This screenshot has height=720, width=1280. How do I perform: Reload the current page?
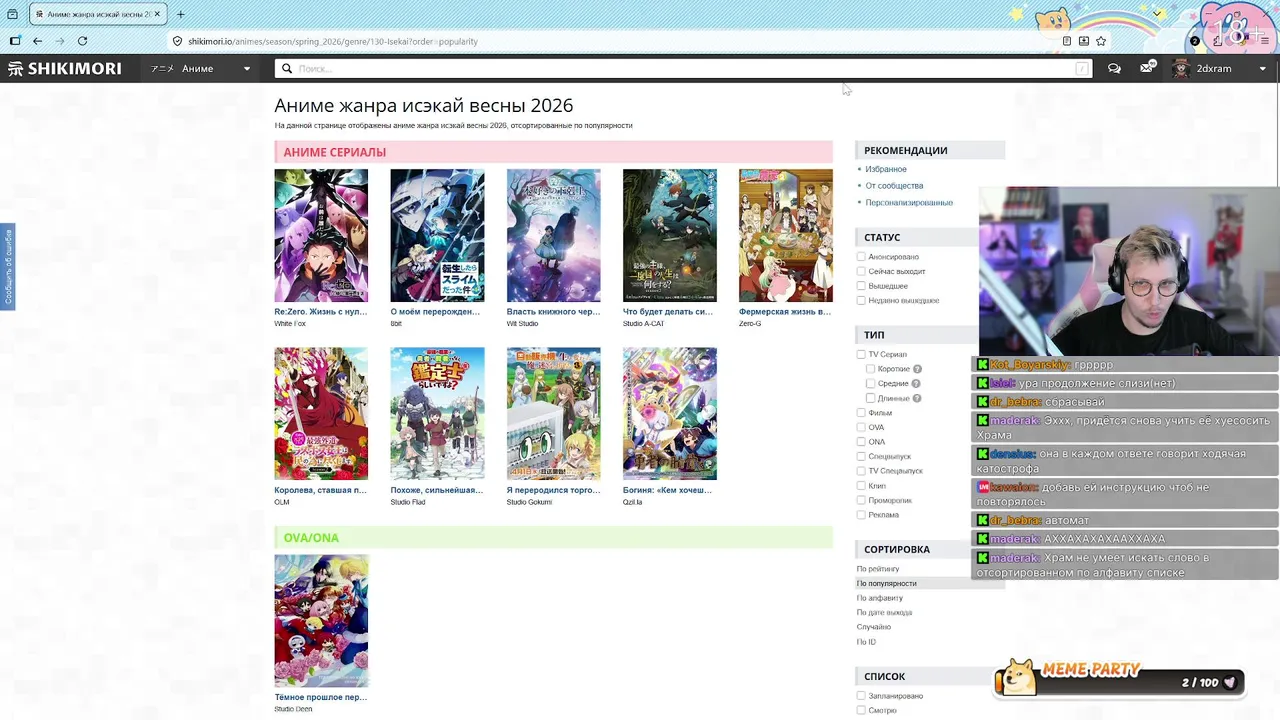tap(82, 41)
